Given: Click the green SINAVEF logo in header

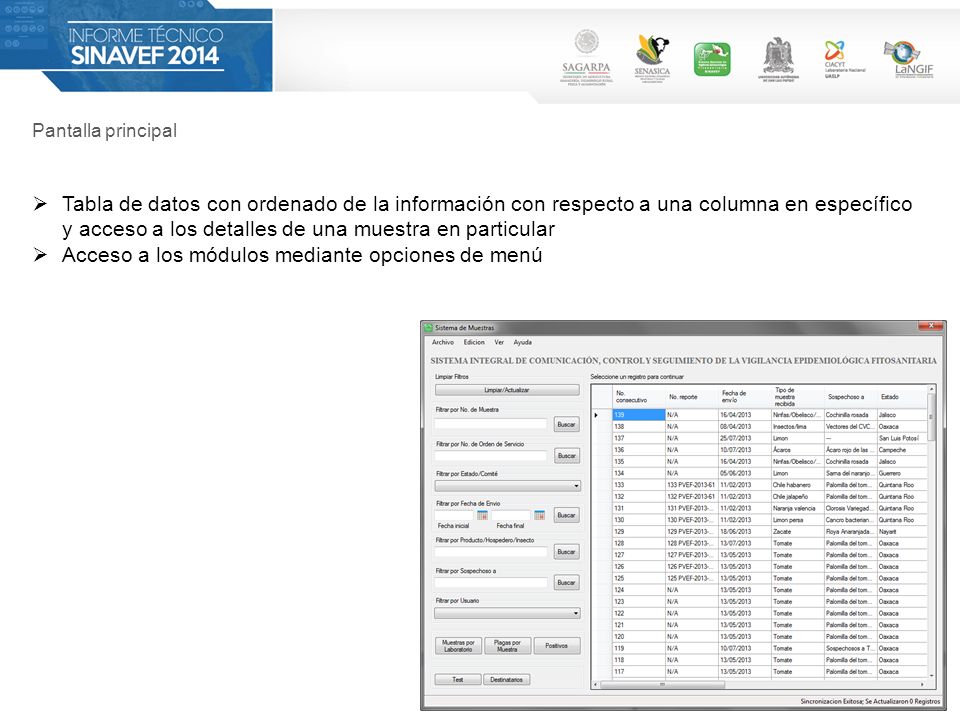Looking at the screenshot, I should [x=712, y=59].
